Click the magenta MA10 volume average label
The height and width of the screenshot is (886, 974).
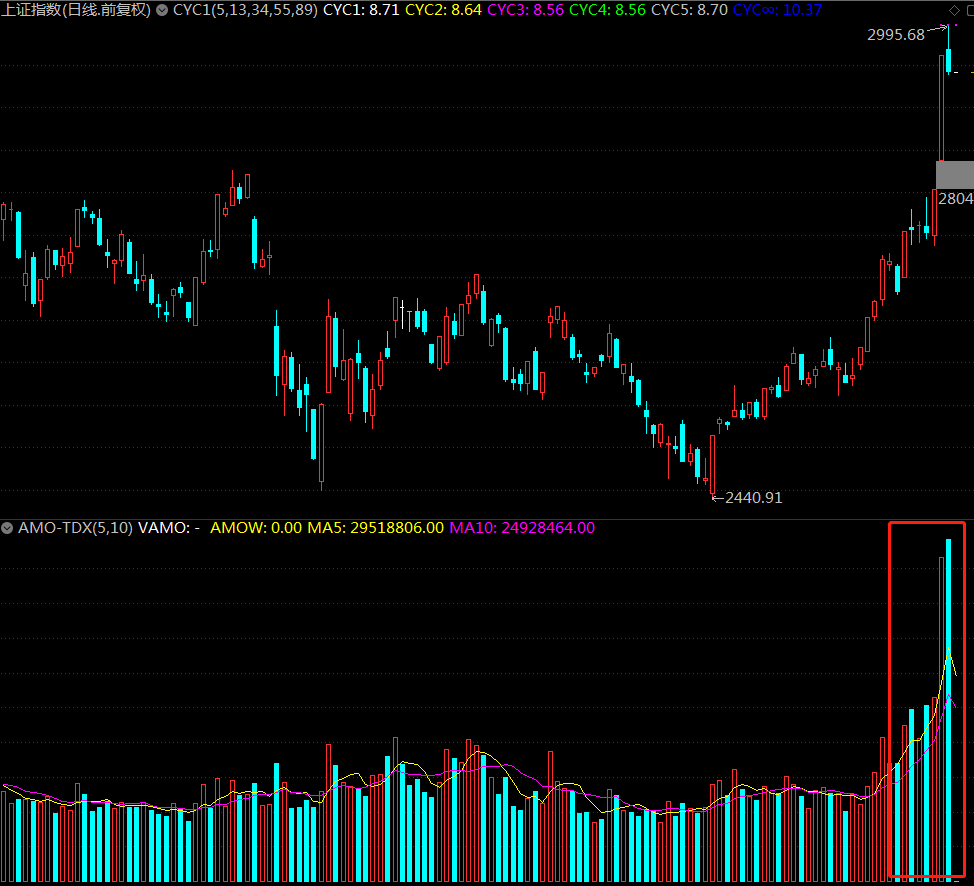pos(521,528)
